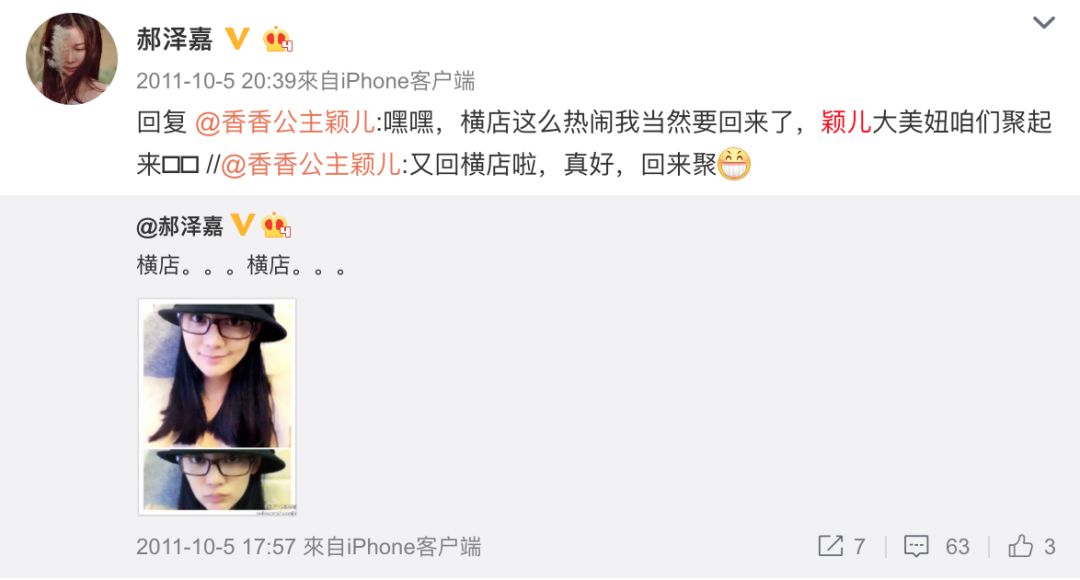Like the original post with thumbs-up icon

(x=1020, y=546)
